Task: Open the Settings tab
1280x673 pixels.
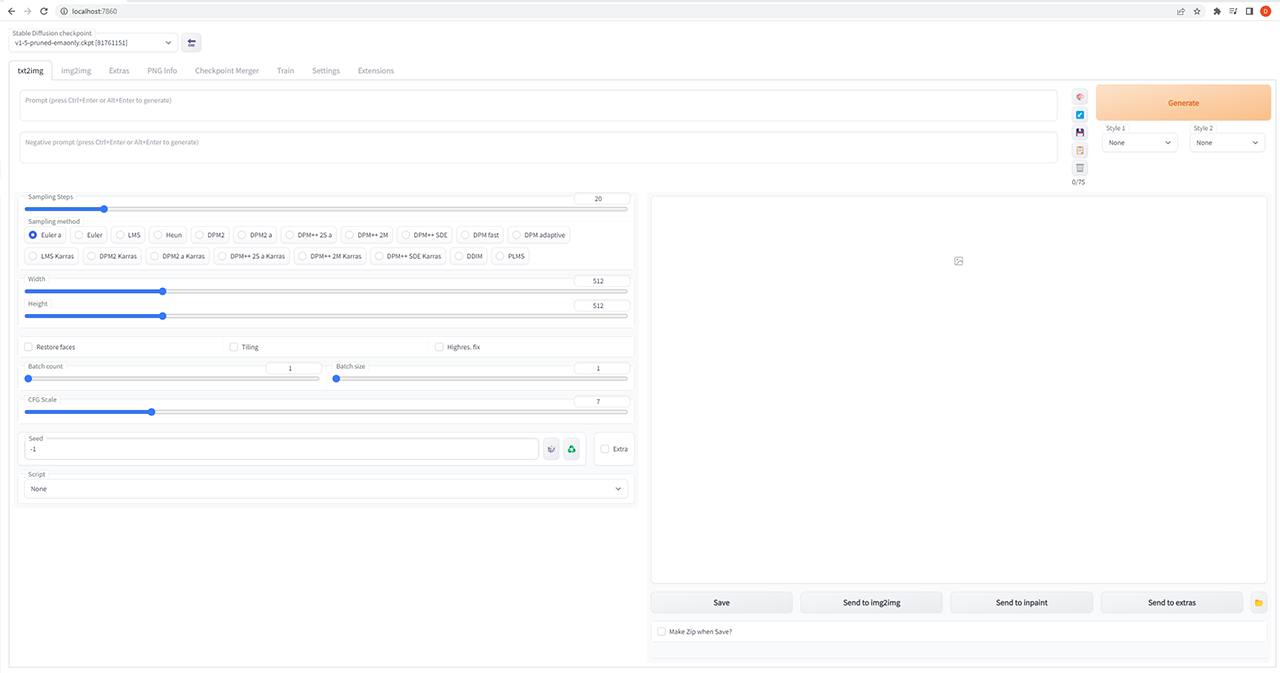Action: (x=325, y=71)
